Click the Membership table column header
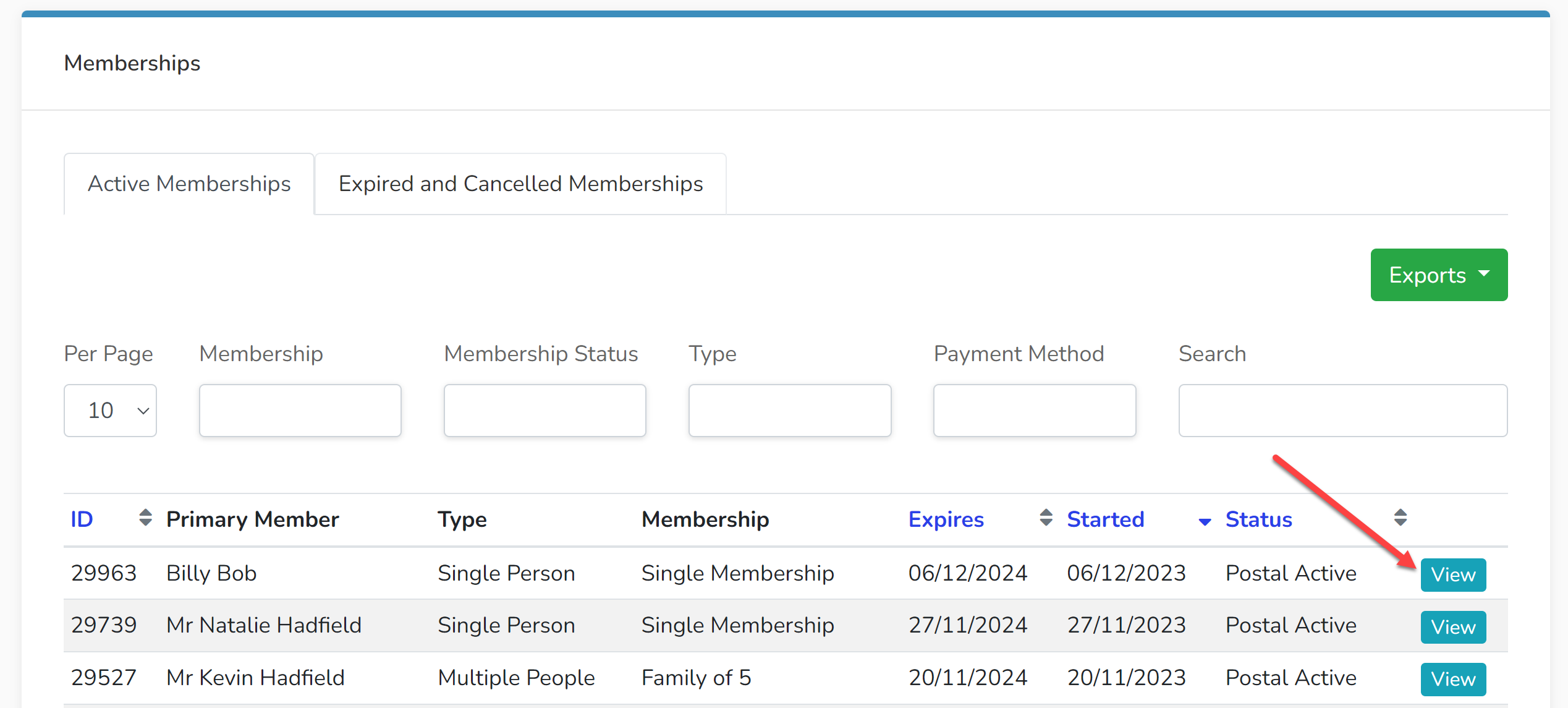Viewport: 1568px width, 708px height. point(705,520)
